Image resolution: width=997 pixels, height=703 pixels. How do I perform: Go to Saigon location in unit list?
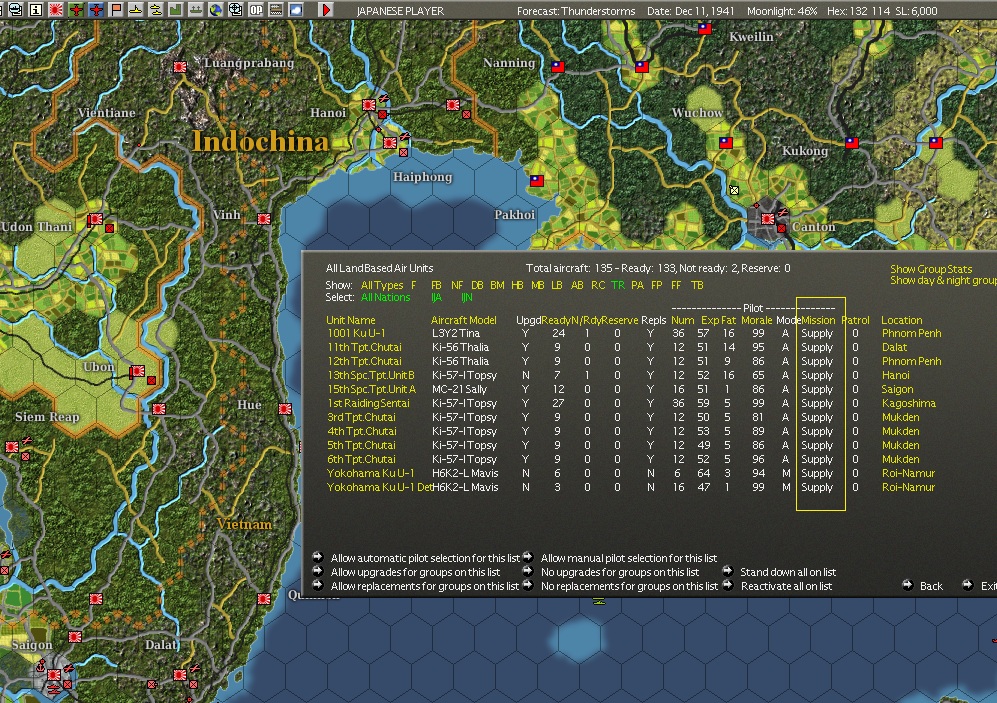click(897, 389)
